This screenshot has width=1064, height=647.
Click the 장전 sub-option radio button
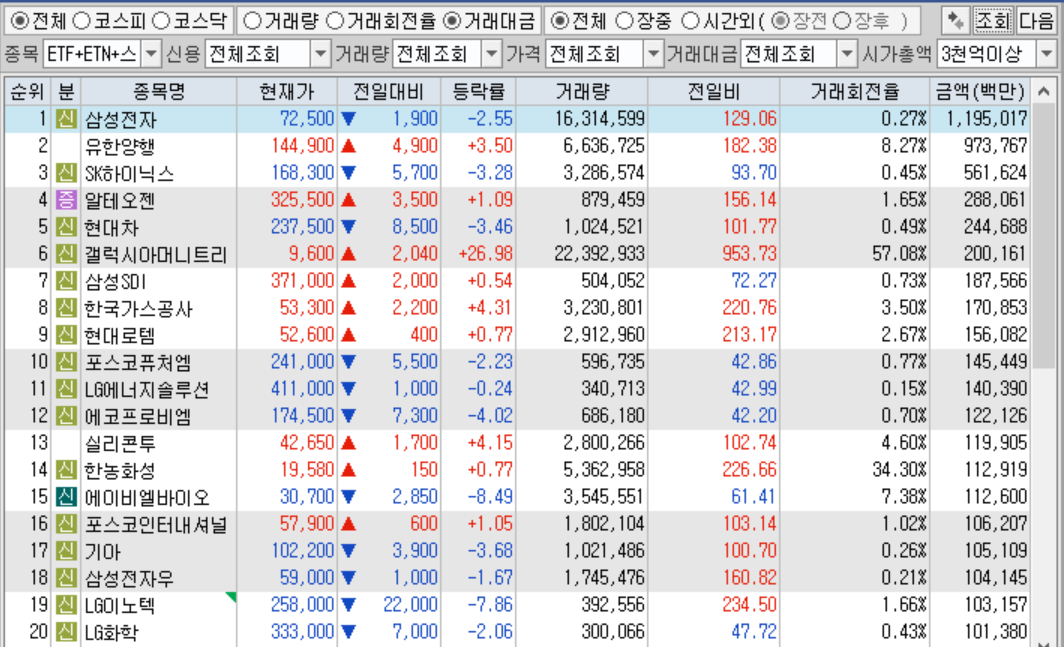[781, 21]
